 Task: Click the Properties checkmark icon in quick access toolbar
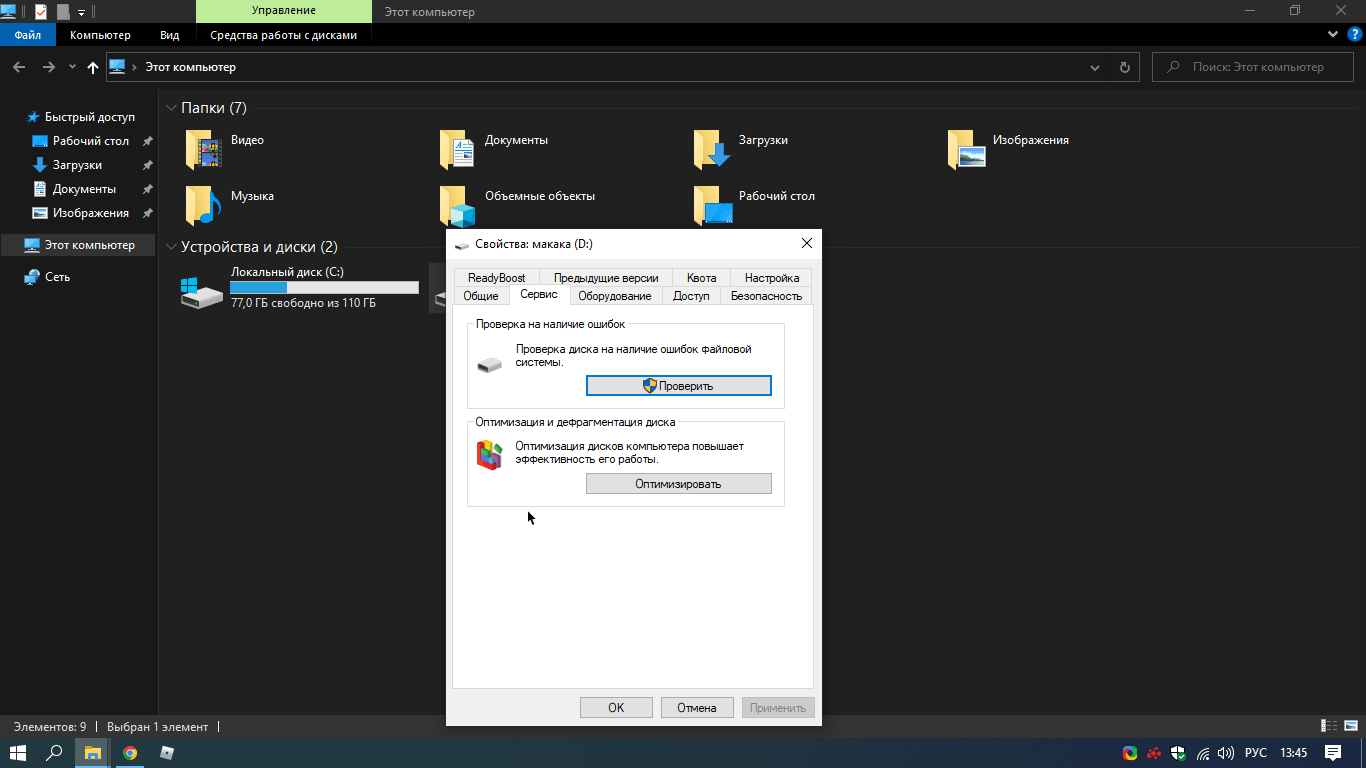click(x=40, y=11)
